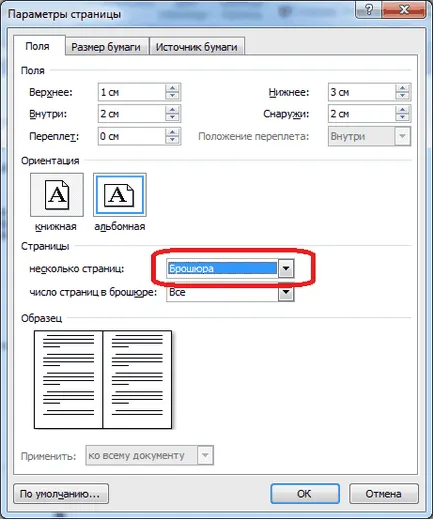Click the Переплет gutter field
The height and width of the screenshot is (520, 434).
tap(132, 136)
